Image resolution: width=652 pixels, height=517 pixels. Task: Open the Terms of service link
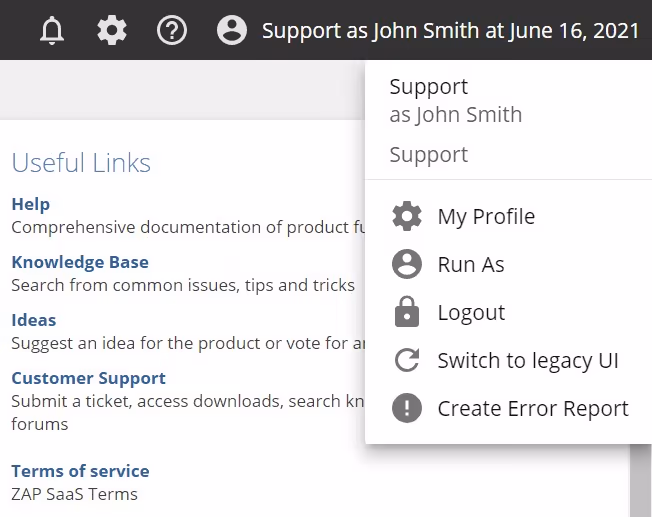[80, 471]
